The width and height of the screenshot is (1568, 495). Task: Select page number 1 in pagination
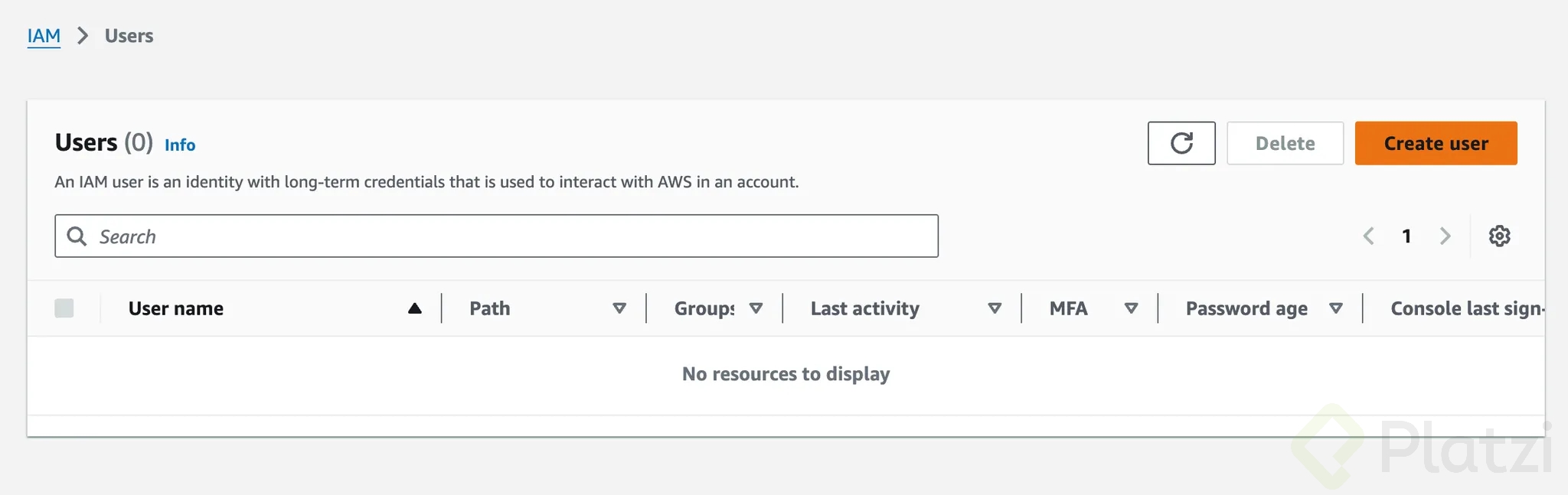[1406, 236]
